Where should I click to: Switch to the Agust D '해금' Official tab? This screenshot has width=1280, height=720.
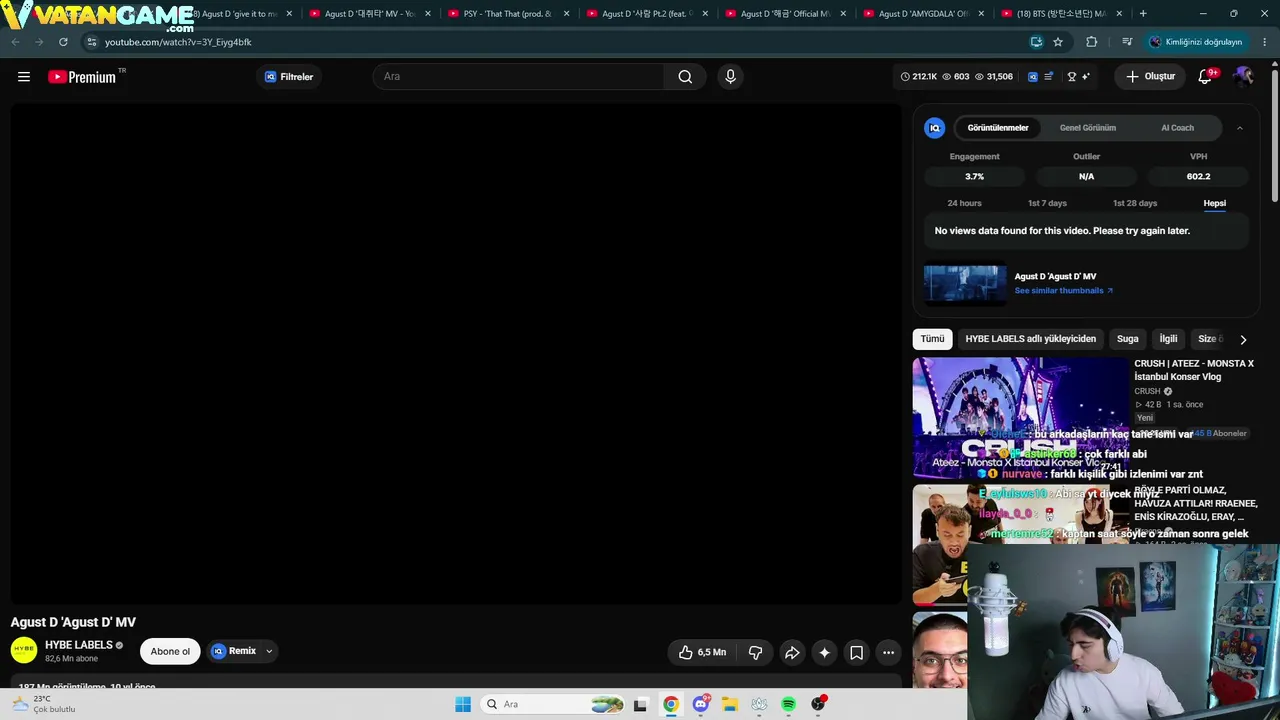pos(784,14)
